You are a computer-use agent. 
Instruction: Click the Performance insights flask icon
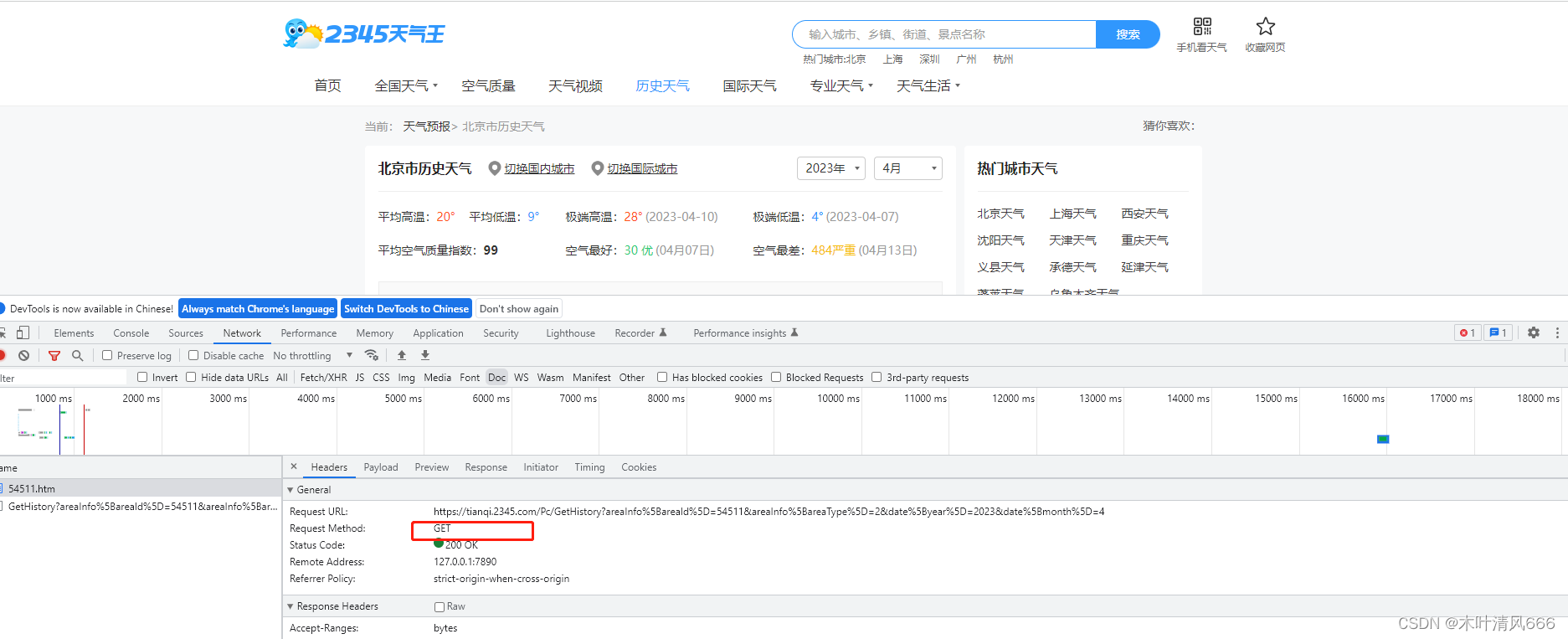794,332
